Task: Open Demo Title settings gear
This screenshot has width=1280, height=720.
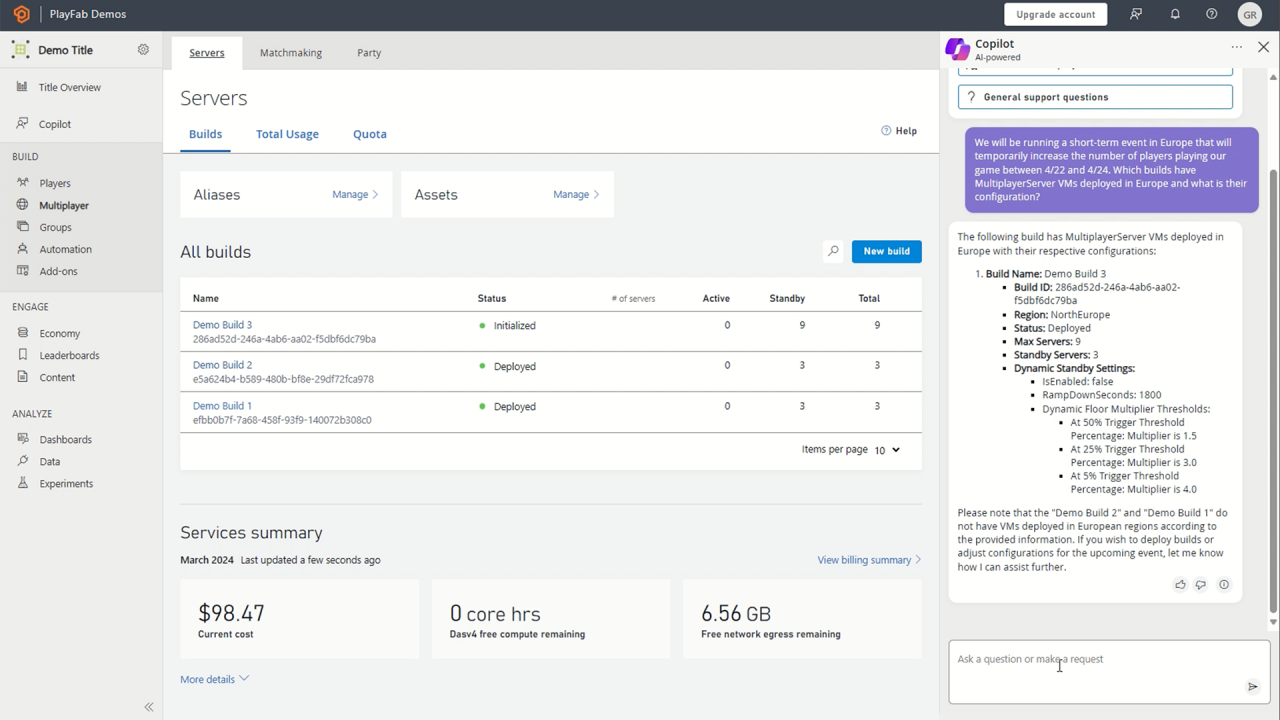Action: tap(143, 49)
